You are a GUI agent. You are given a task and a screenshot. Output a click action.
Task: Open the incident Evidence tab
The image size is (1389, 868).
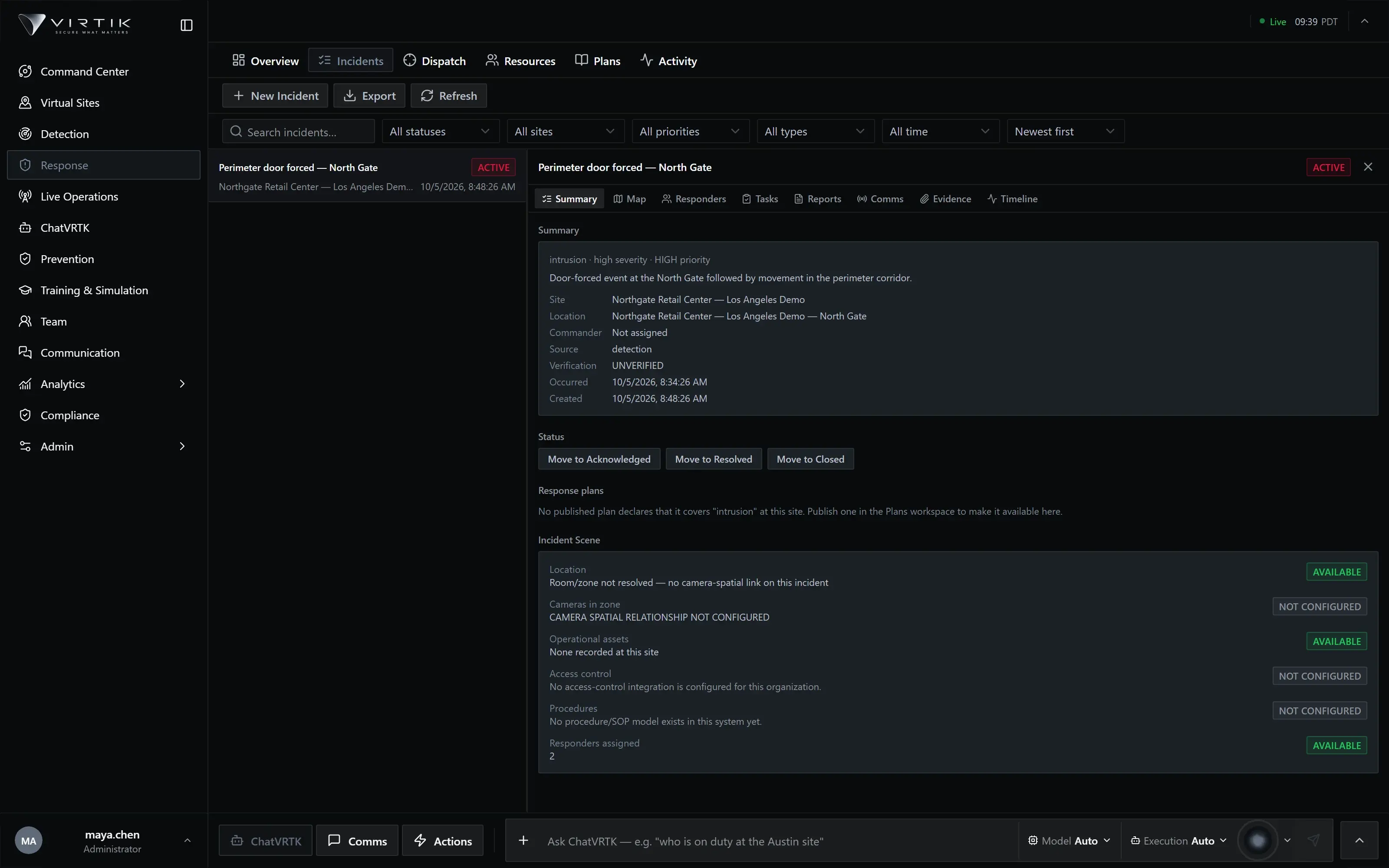pos(945,199)
